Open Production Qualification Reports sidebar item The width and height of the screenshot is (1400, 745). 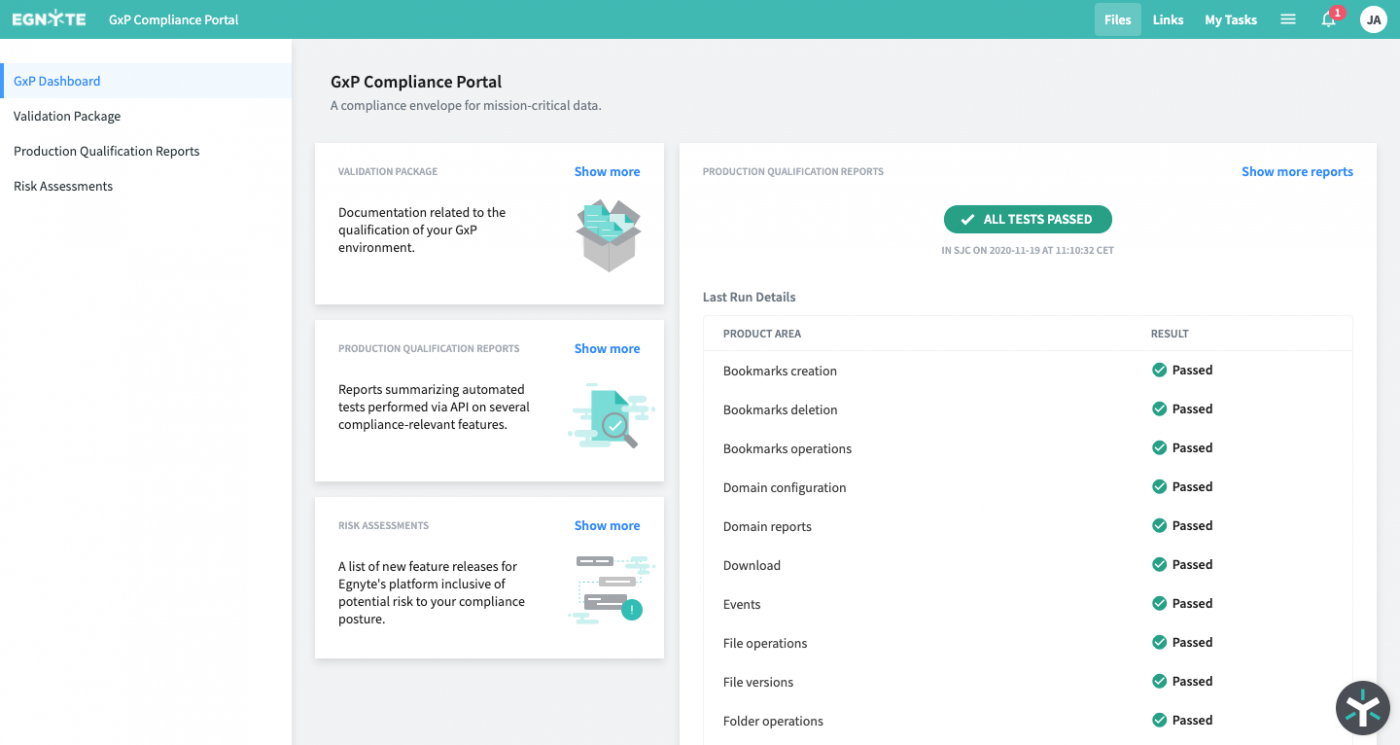point(106,151)
